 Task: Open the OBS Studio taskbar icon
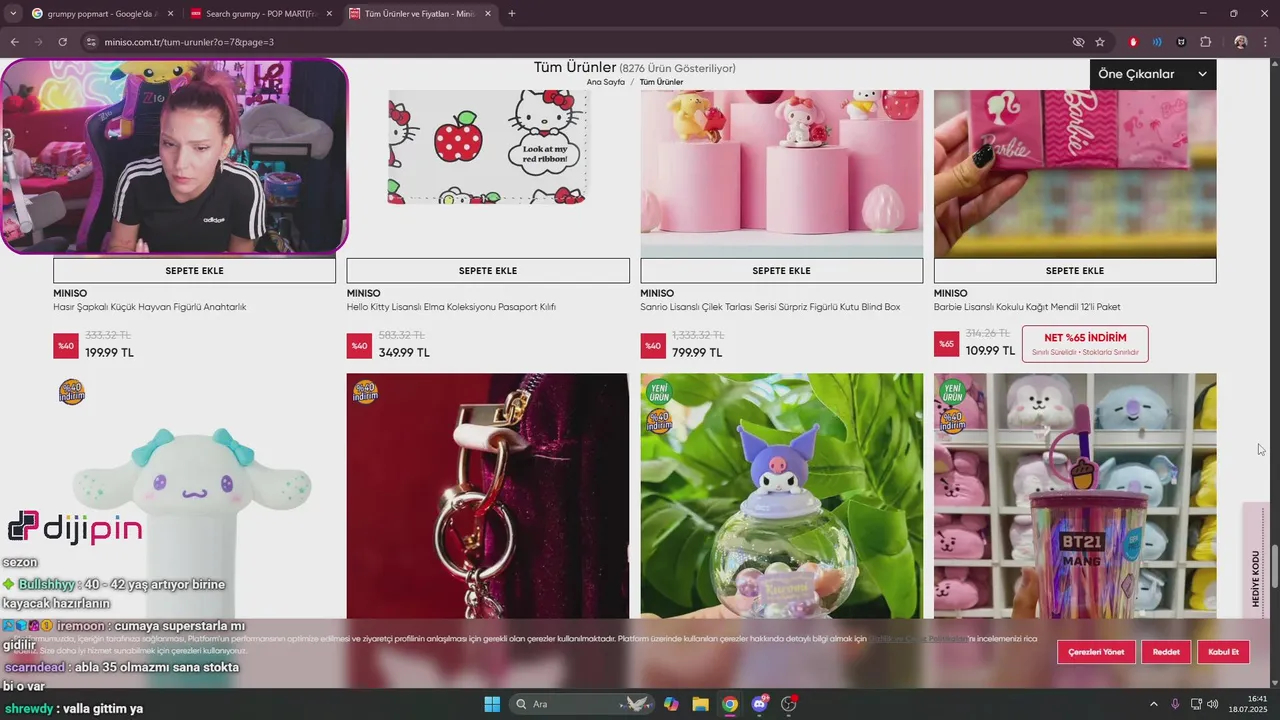pyautogui.click(x=789, y=704)
